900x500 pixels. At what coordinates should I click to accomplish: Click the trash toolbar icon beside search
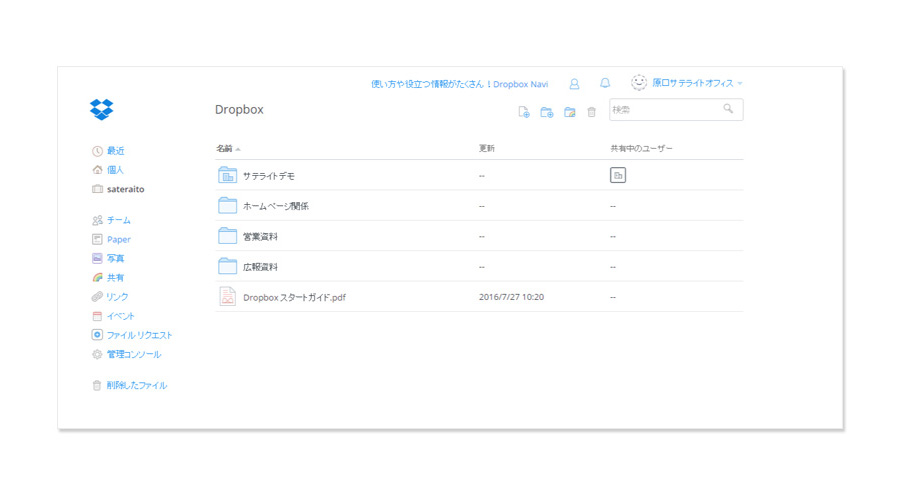pyautogui.click(x=591, y=113)
